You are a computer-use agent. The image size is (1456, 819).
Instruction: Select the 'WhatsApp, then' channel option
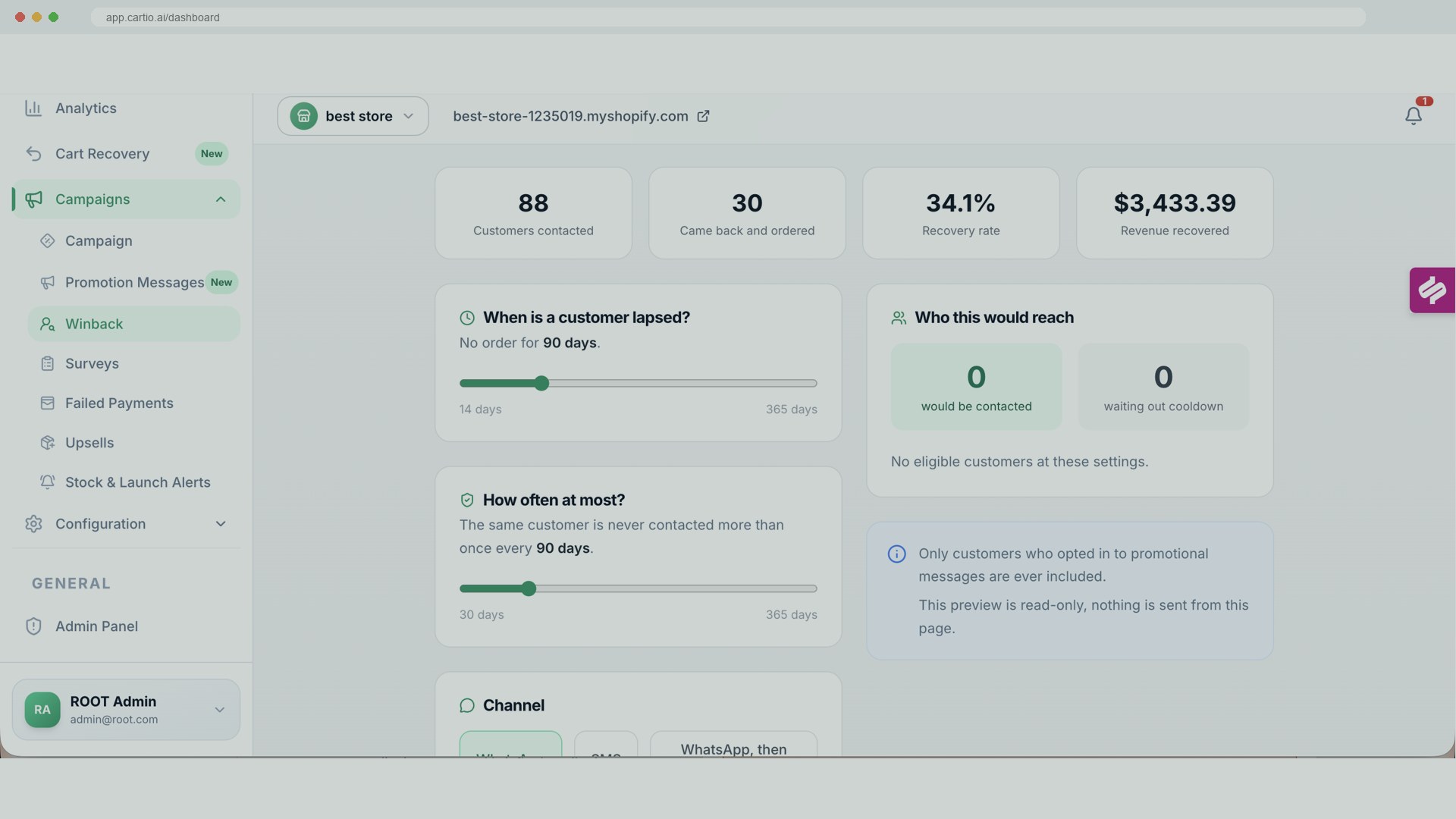tap(733, 744)
